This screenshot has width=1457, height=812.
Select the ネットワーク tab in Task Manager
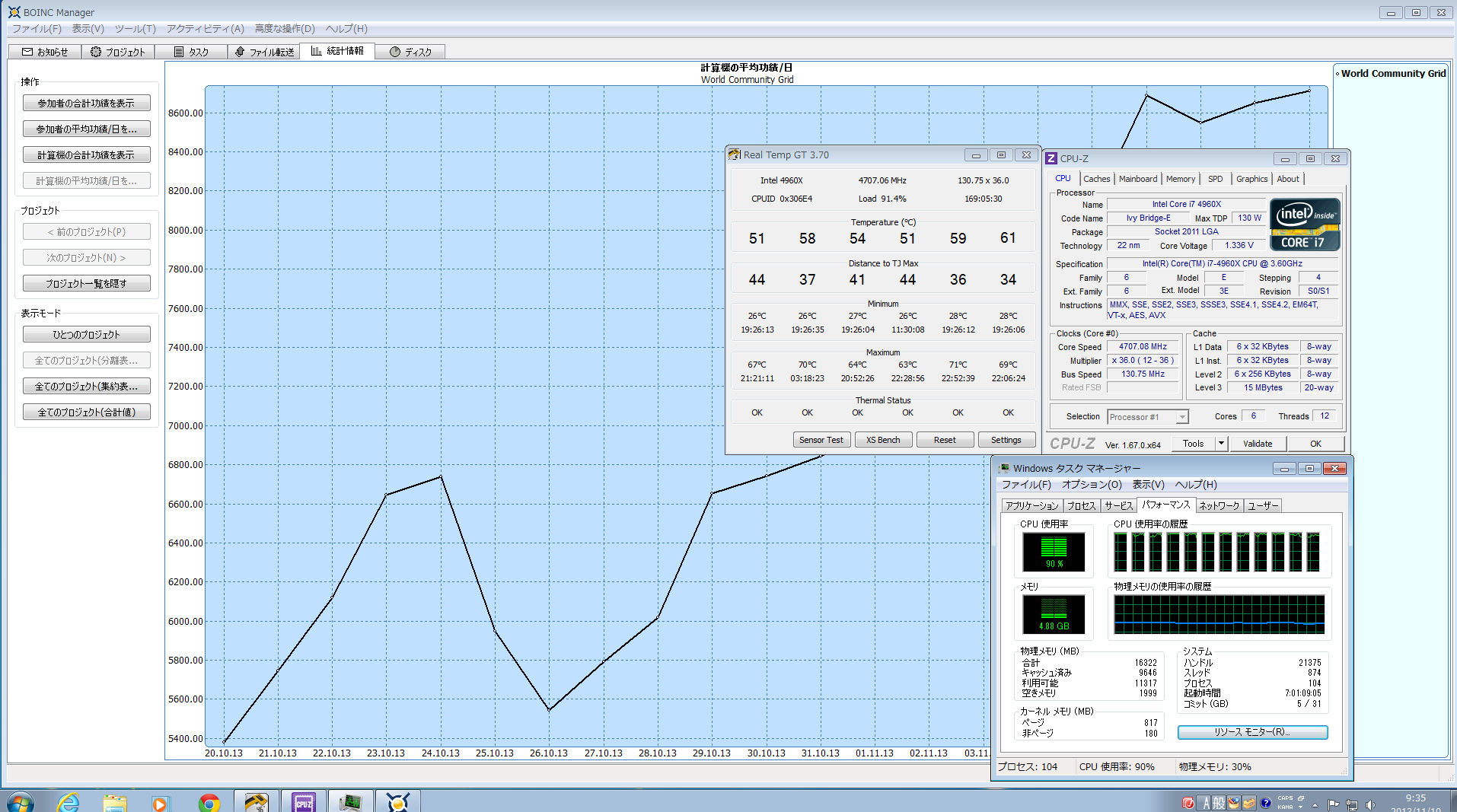pos(1219,505)
